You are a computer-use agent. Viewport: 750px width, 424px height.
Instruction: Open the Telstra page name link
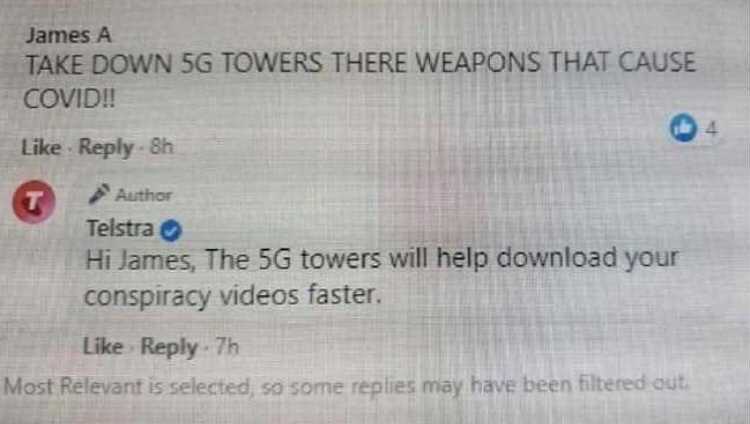[x=120, y=228]
